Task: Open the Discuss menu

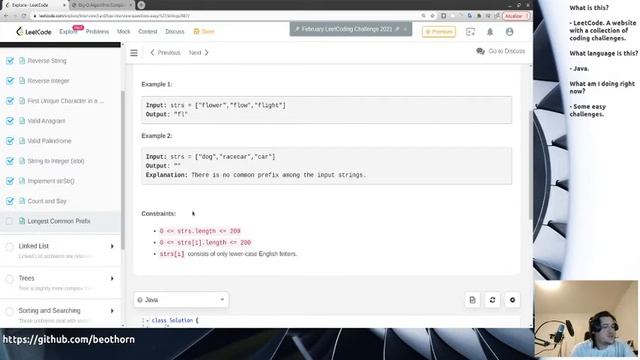Action: coord(175,31)
